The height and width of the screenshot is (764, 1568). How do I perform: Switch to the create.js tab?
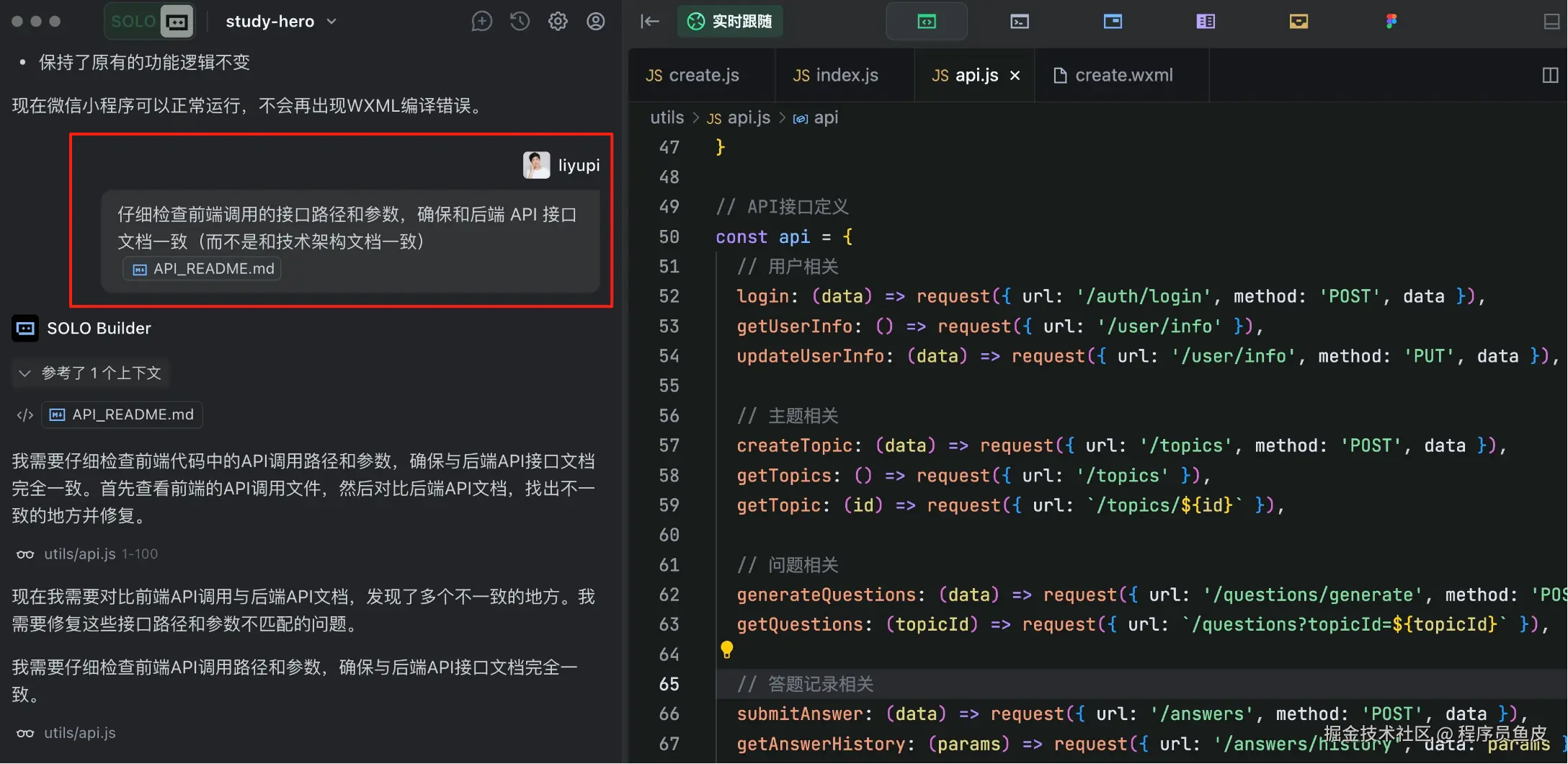tap(692, 76)
